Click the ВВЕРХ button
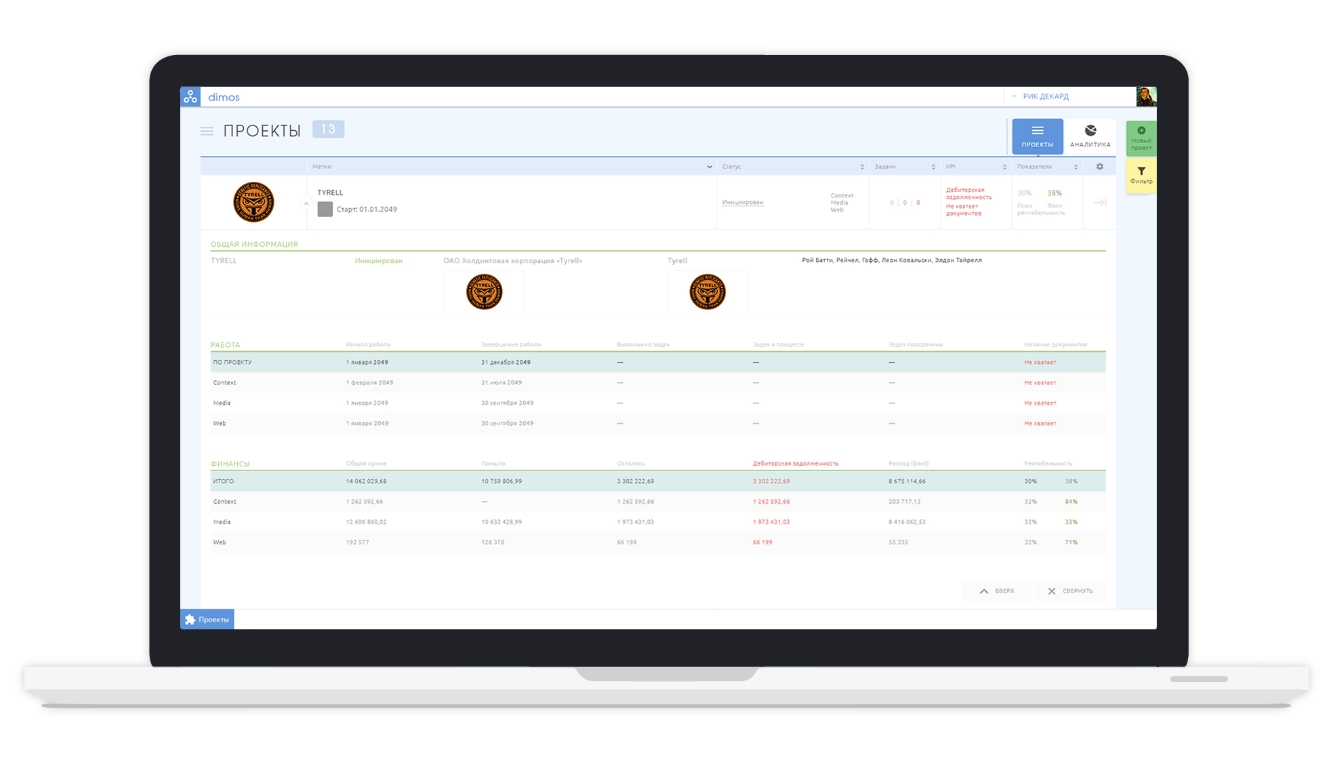 996,591
